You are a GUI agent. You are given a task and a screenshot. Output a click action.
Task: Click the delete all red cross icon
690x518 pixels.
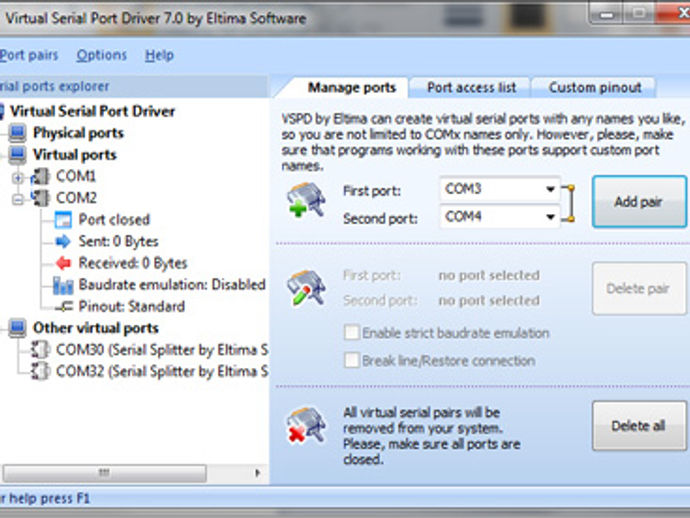(306, 425)
